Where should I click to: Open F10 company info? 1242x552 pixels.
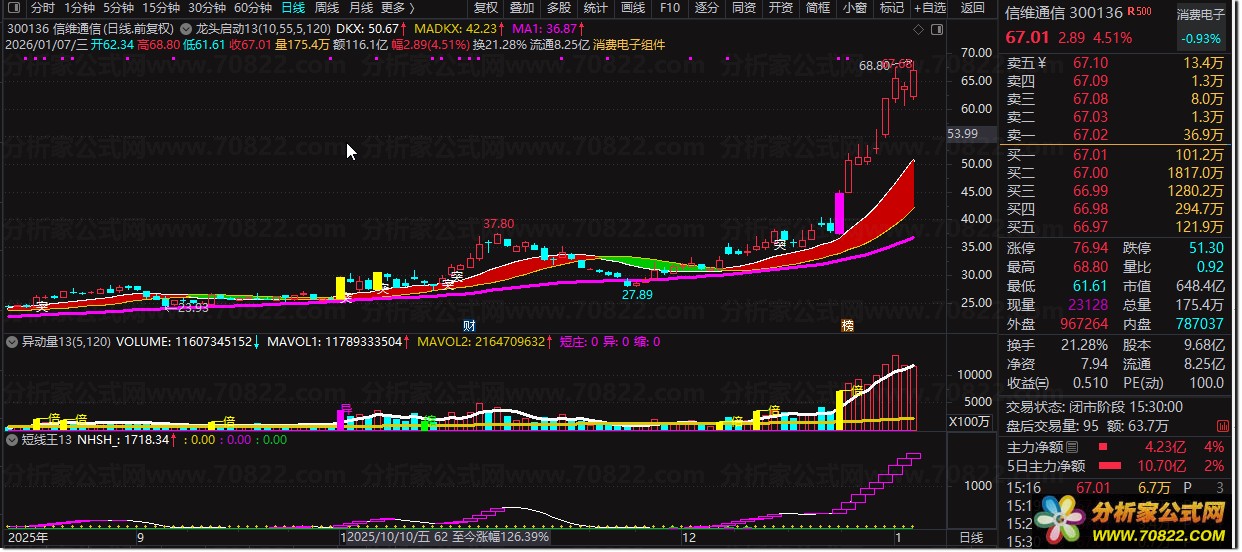point(670,8)
